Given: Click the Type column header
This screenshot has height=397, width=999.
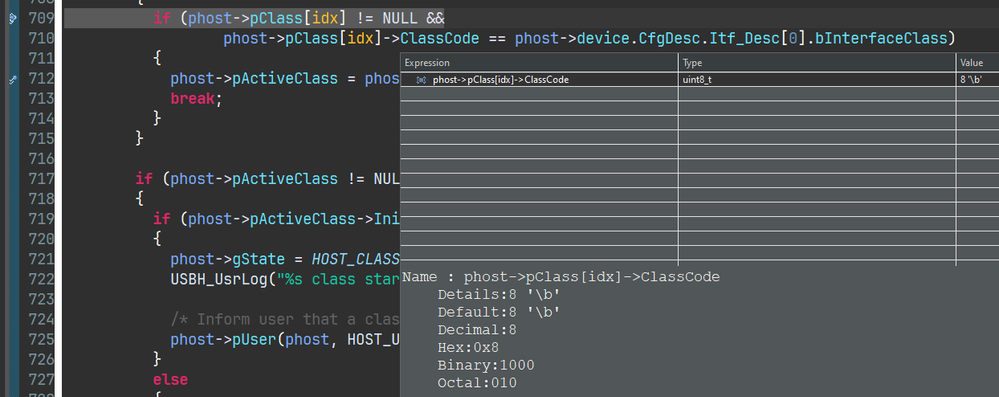Looking at the screenshot, I should click(817, 62).
